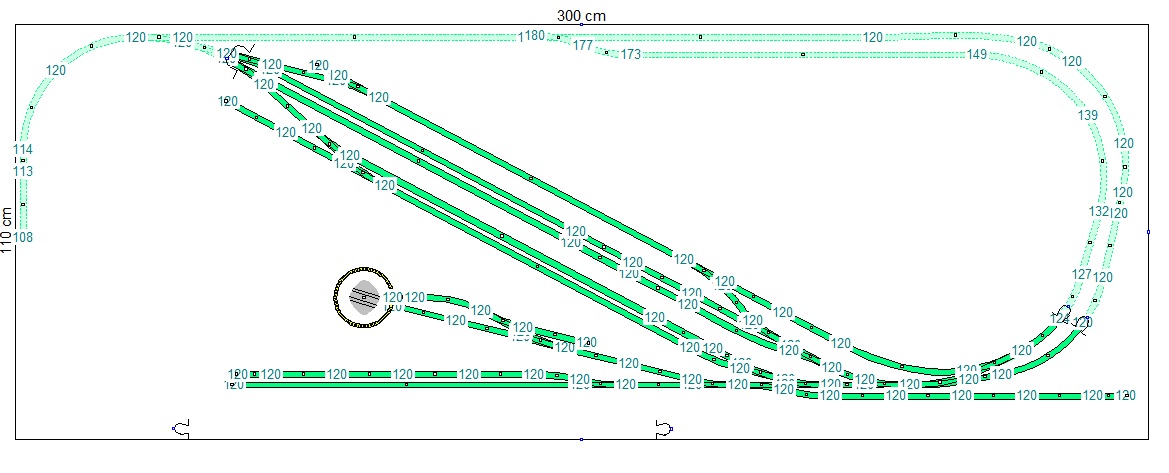Select the left bracket symbol on bottom edge
Screen dimensions: 1169x473
(181, 428)
